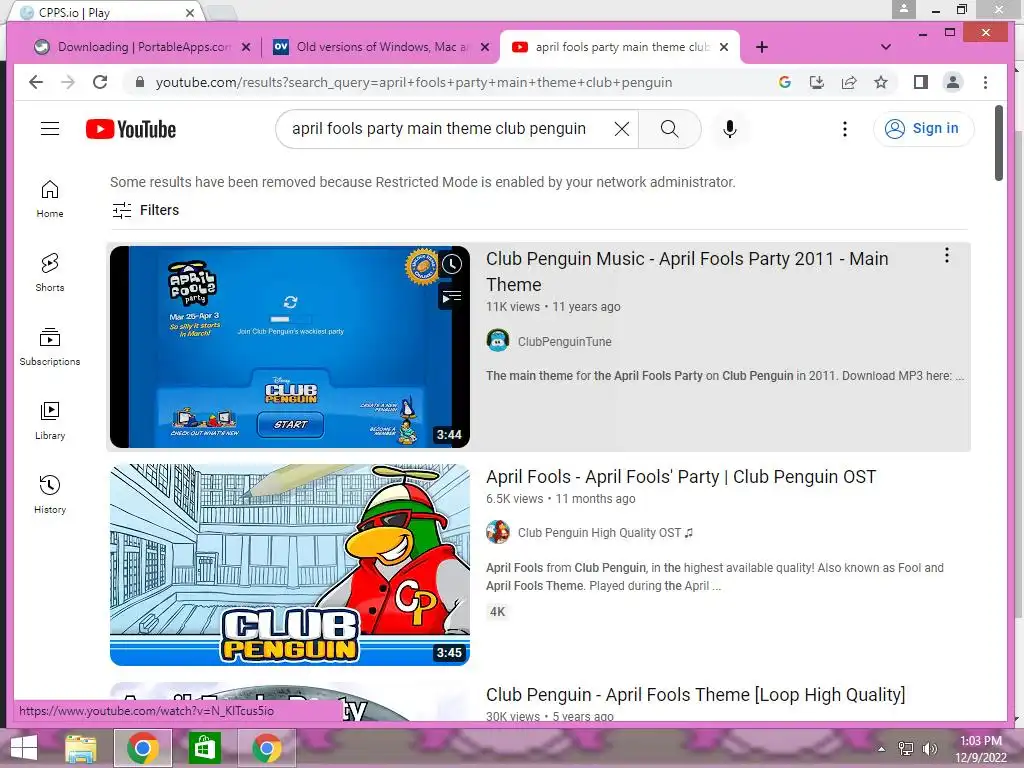Show hidden tray icons arrow
This screenshot has width=1024, height=768.
tap(881, 749)
